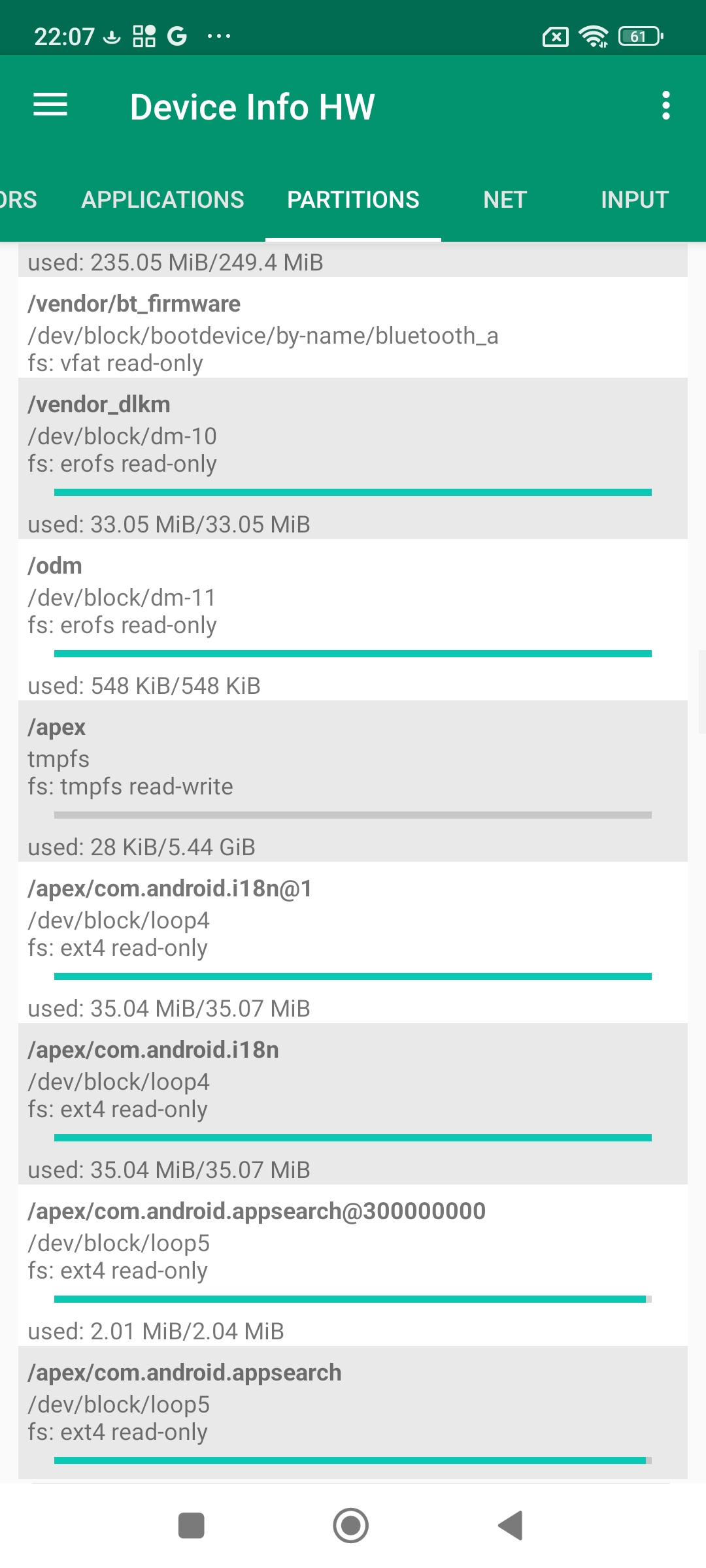Tap the battery indicator in status bar

point(641,37)
